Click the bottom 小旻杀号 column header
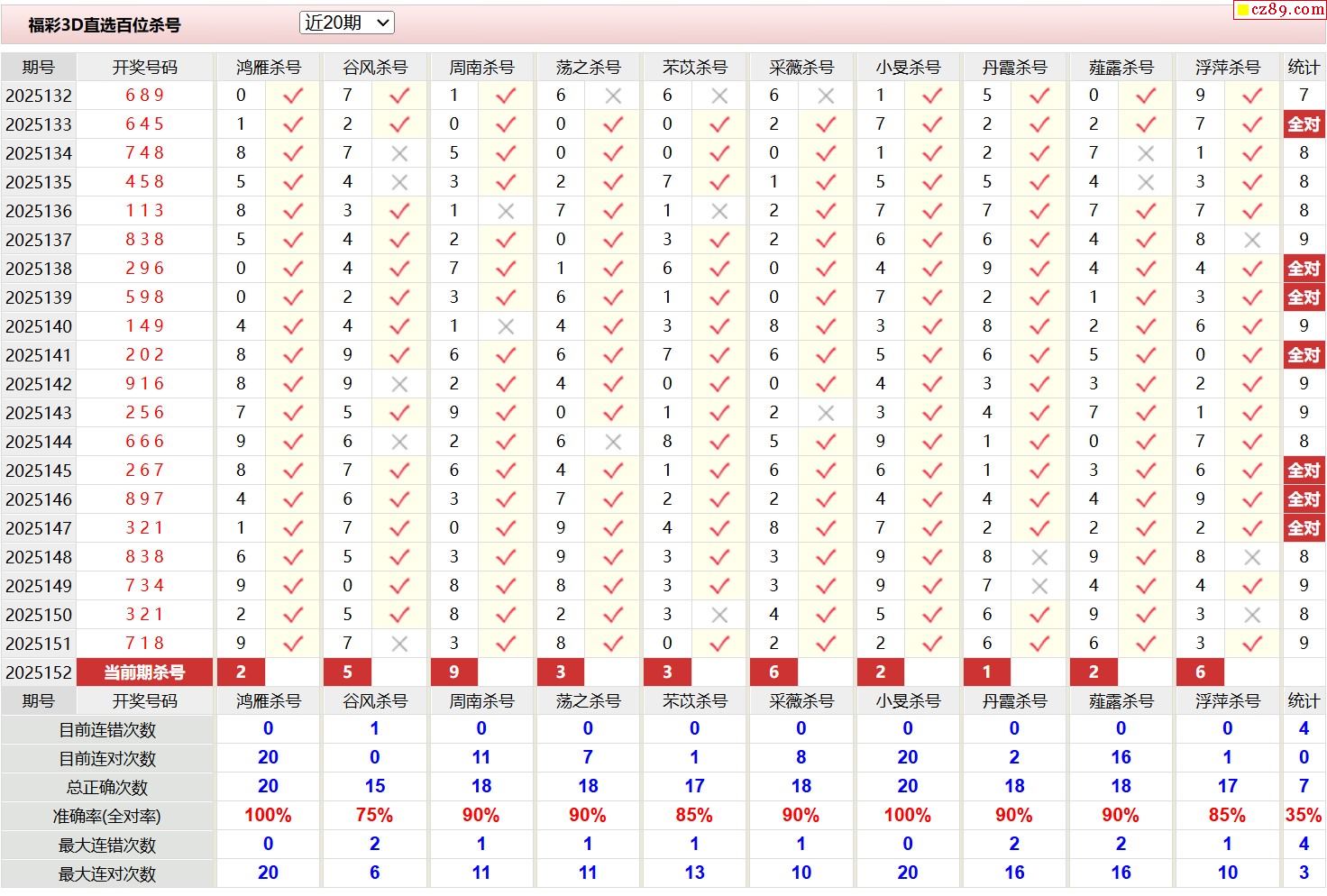Screen dimensions: 1327x896 click(908, 700)
